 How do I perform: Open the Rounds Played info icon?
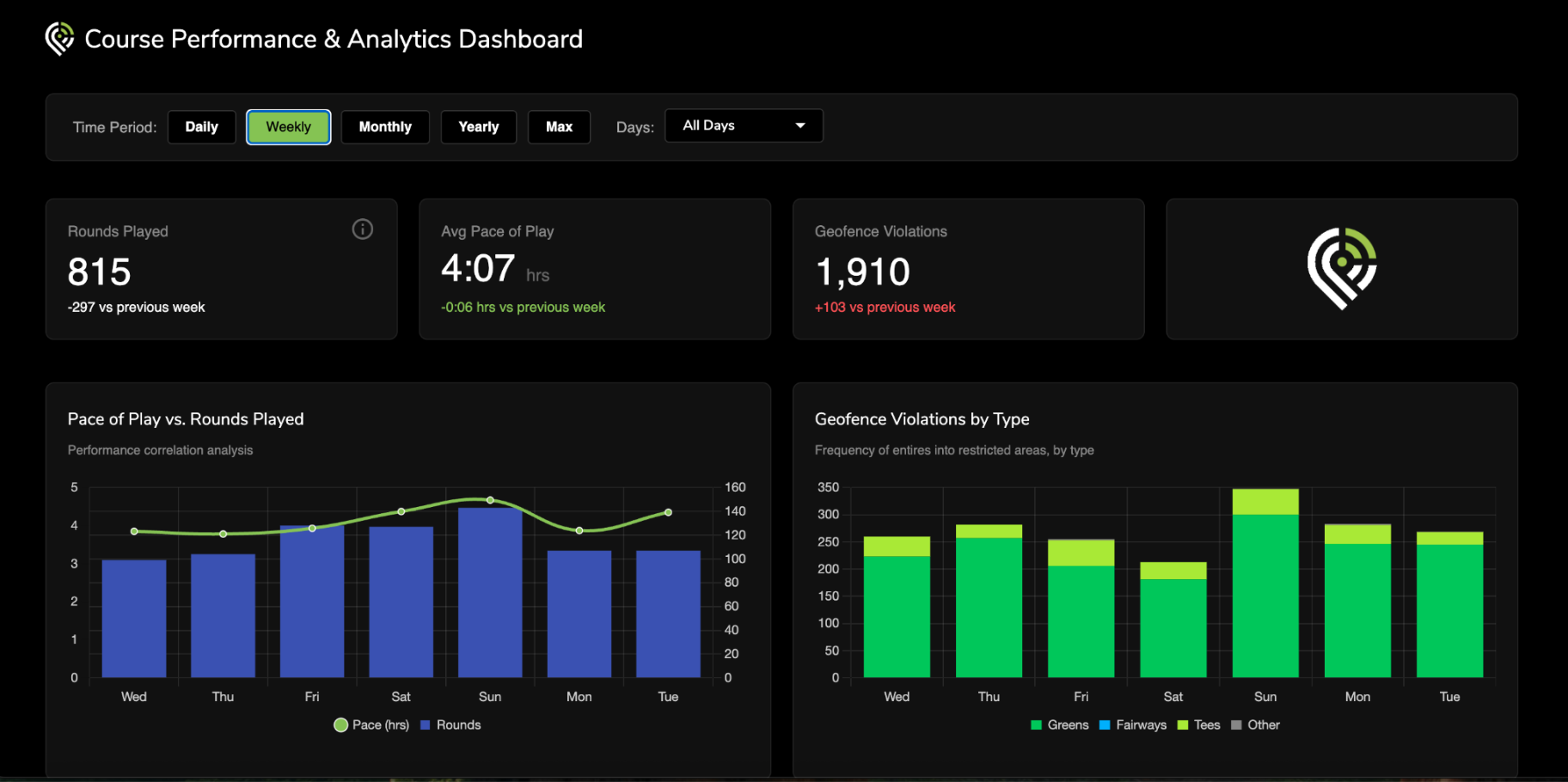(x=363, y=229)
